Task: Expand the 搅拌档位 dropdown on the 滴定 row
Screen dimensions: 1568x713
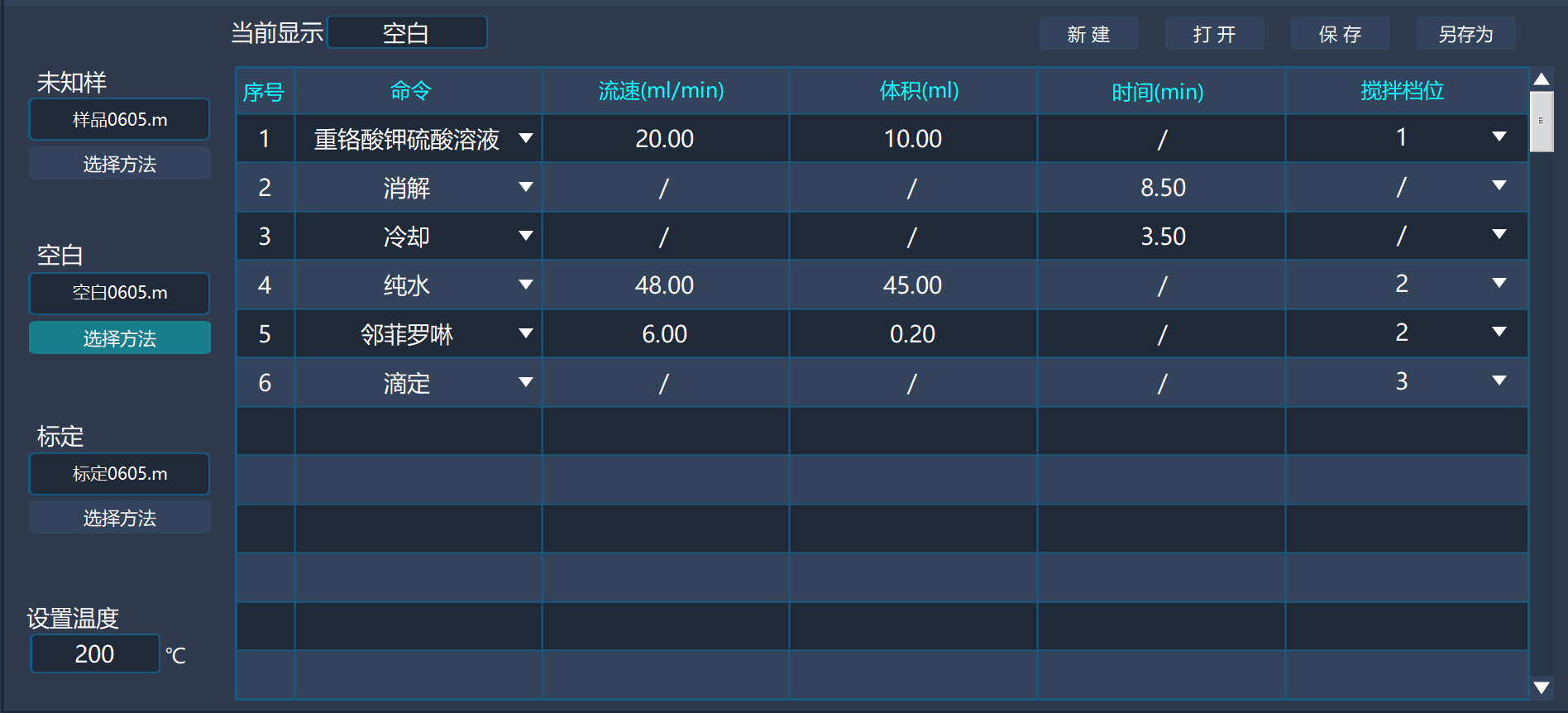Action: (1499, 382)
